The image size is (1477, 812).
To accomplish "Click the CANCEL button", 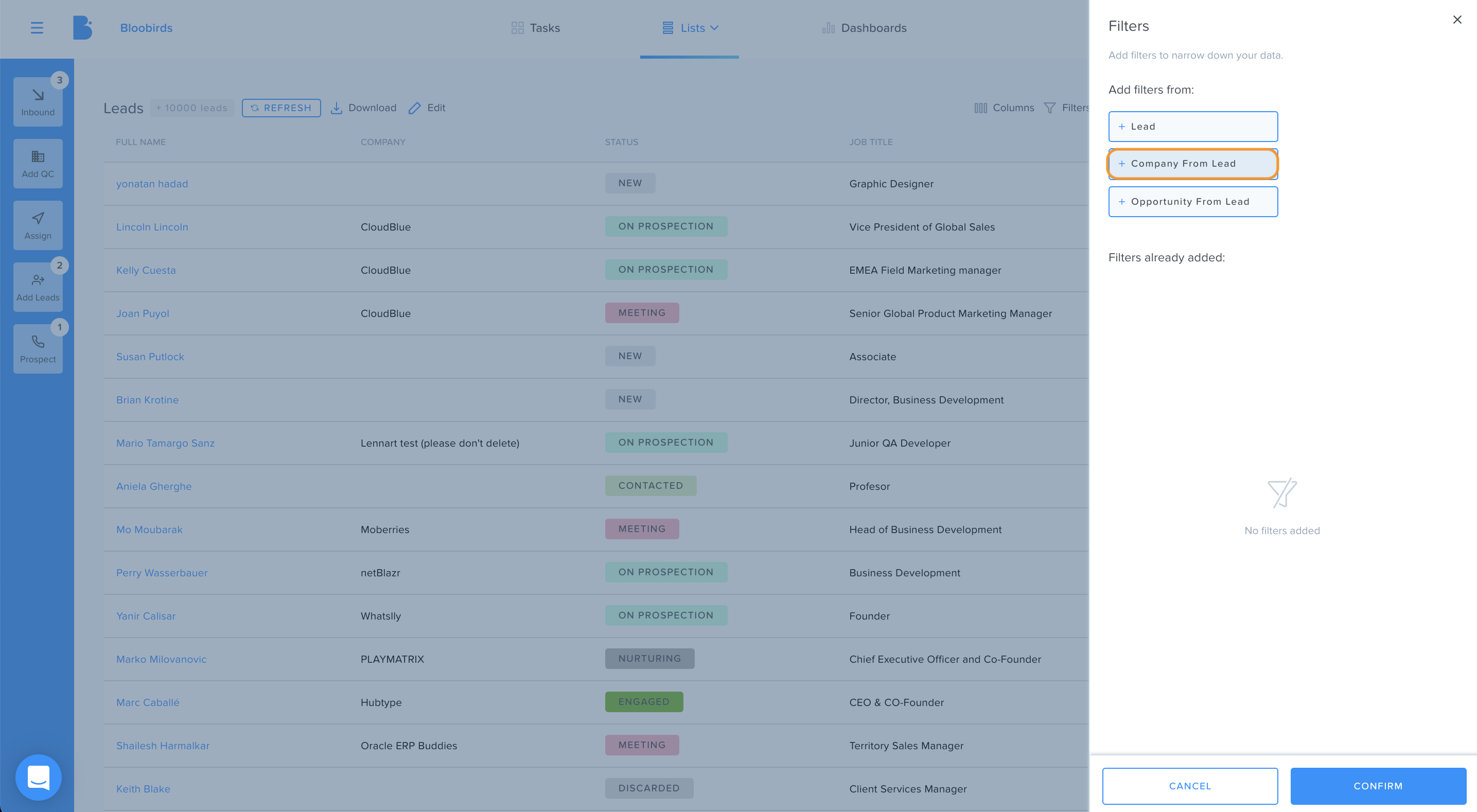I will [1190, 786].
